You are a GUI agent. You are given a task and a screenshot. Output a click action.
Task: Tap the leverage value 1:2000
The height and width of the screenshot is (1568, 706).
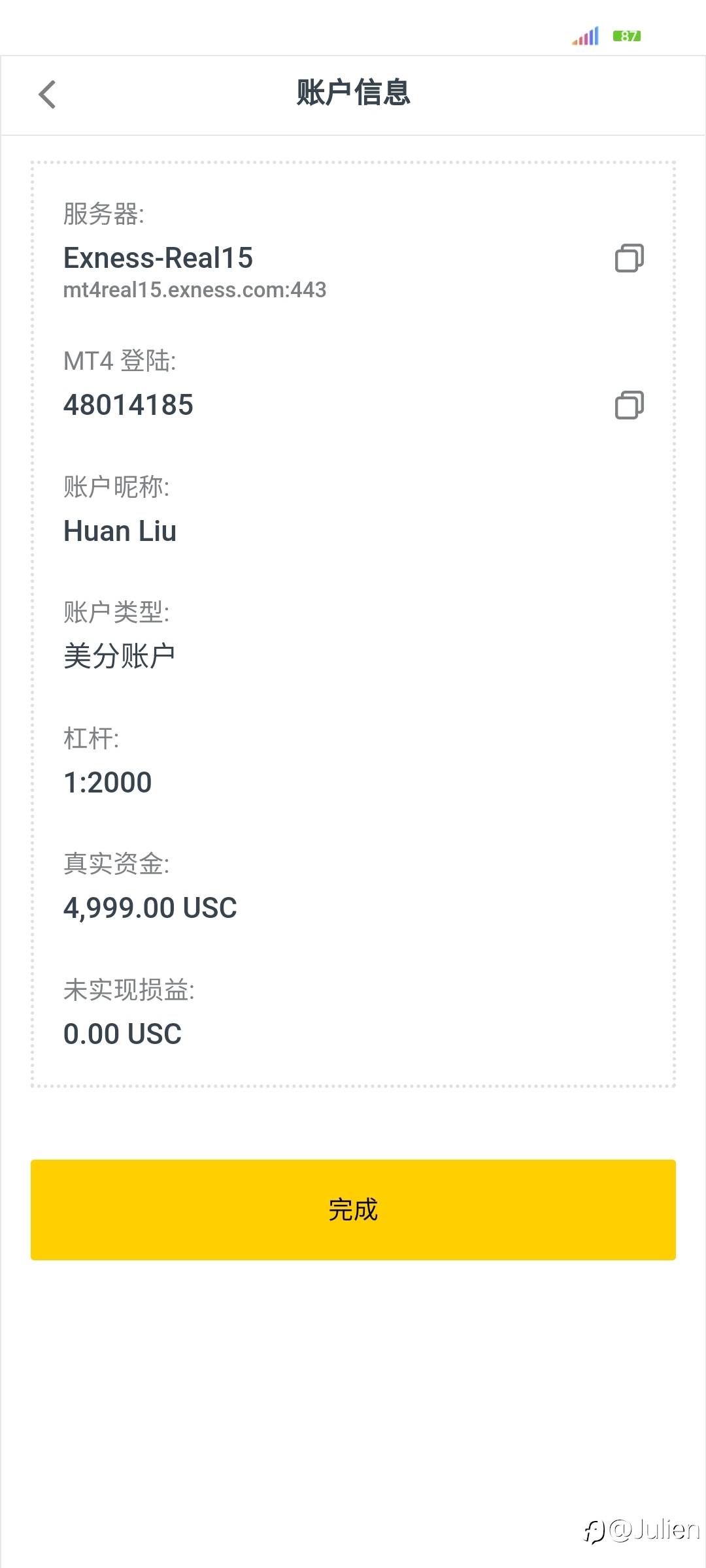[108, 782]
